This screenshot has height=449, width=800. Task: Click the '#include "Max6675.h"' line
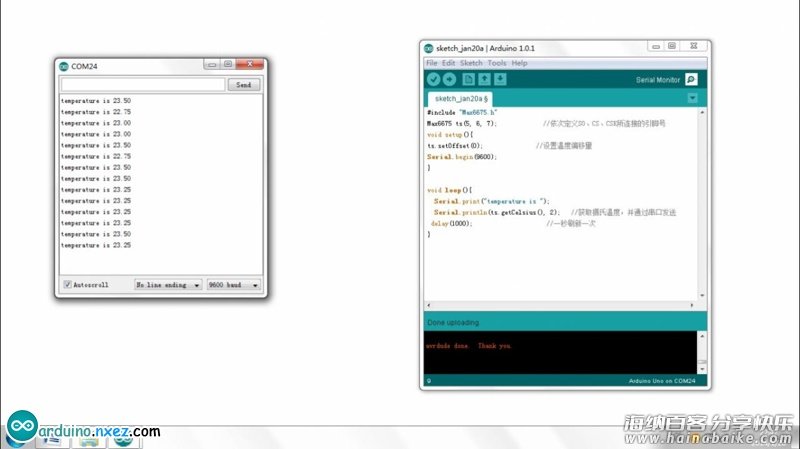(x=462, y=112)
